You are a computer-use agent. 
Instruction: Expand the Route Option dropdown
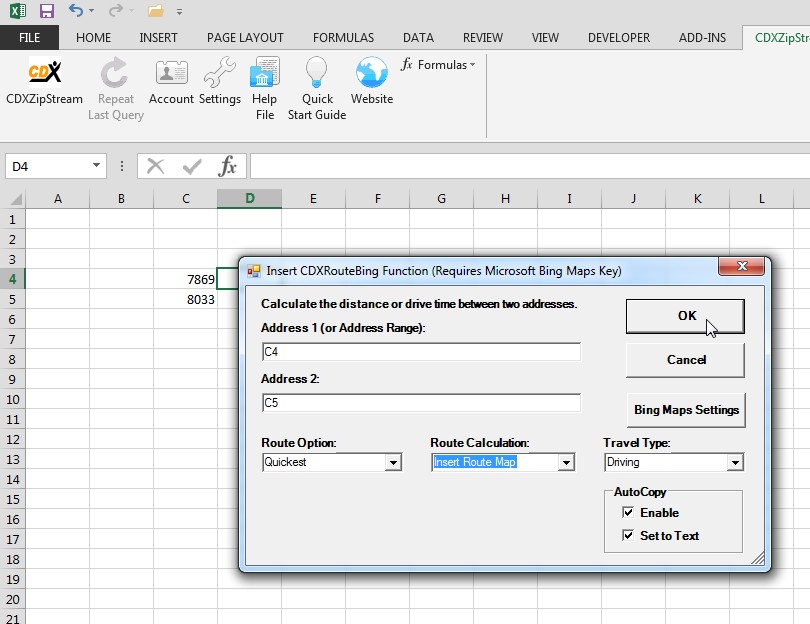pyautogui.click(x=393, y=462)
